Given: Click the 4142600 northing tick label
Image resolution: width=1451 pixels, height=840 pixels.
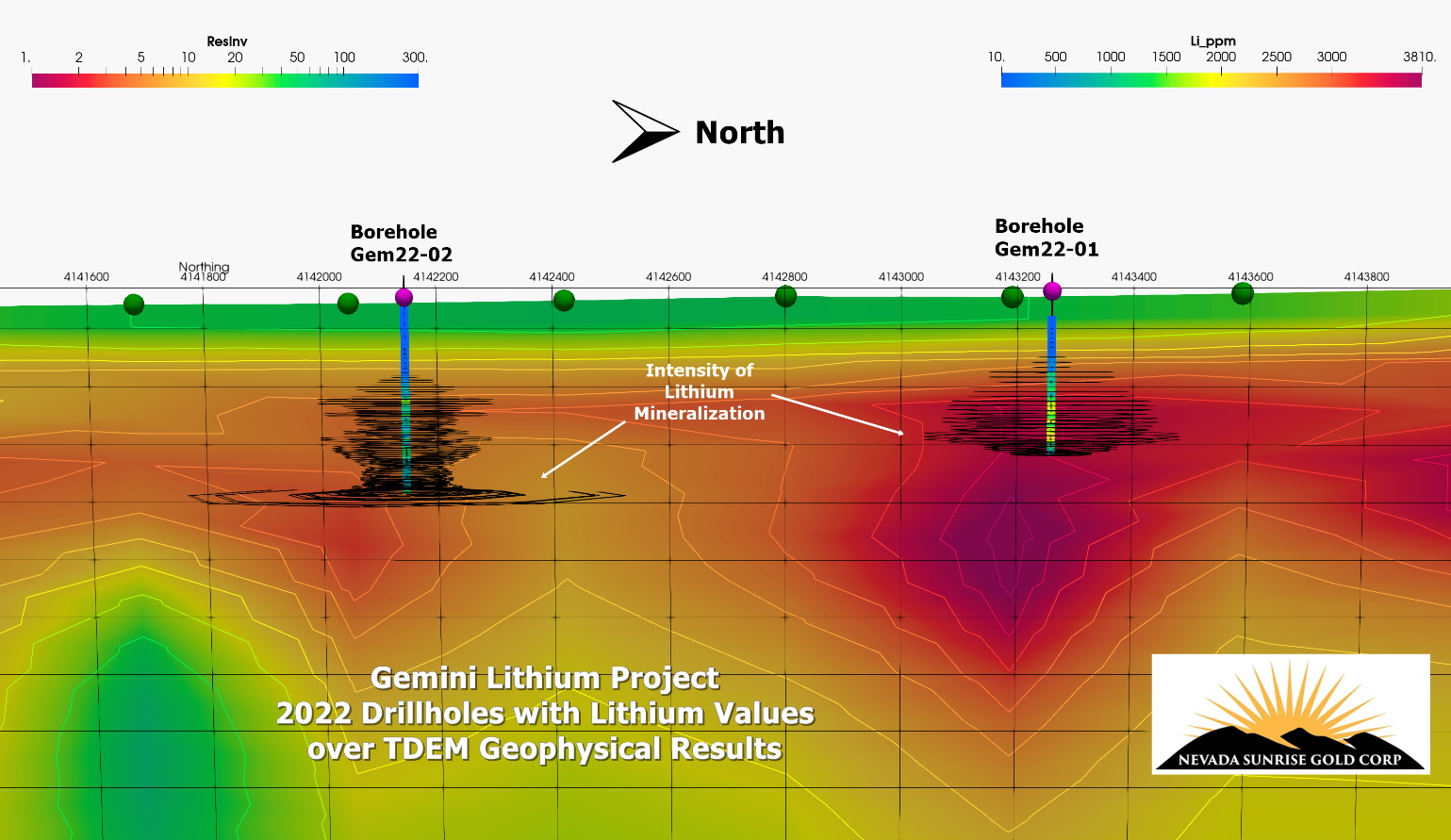Looking at the screenshot, I should (668, 277).
